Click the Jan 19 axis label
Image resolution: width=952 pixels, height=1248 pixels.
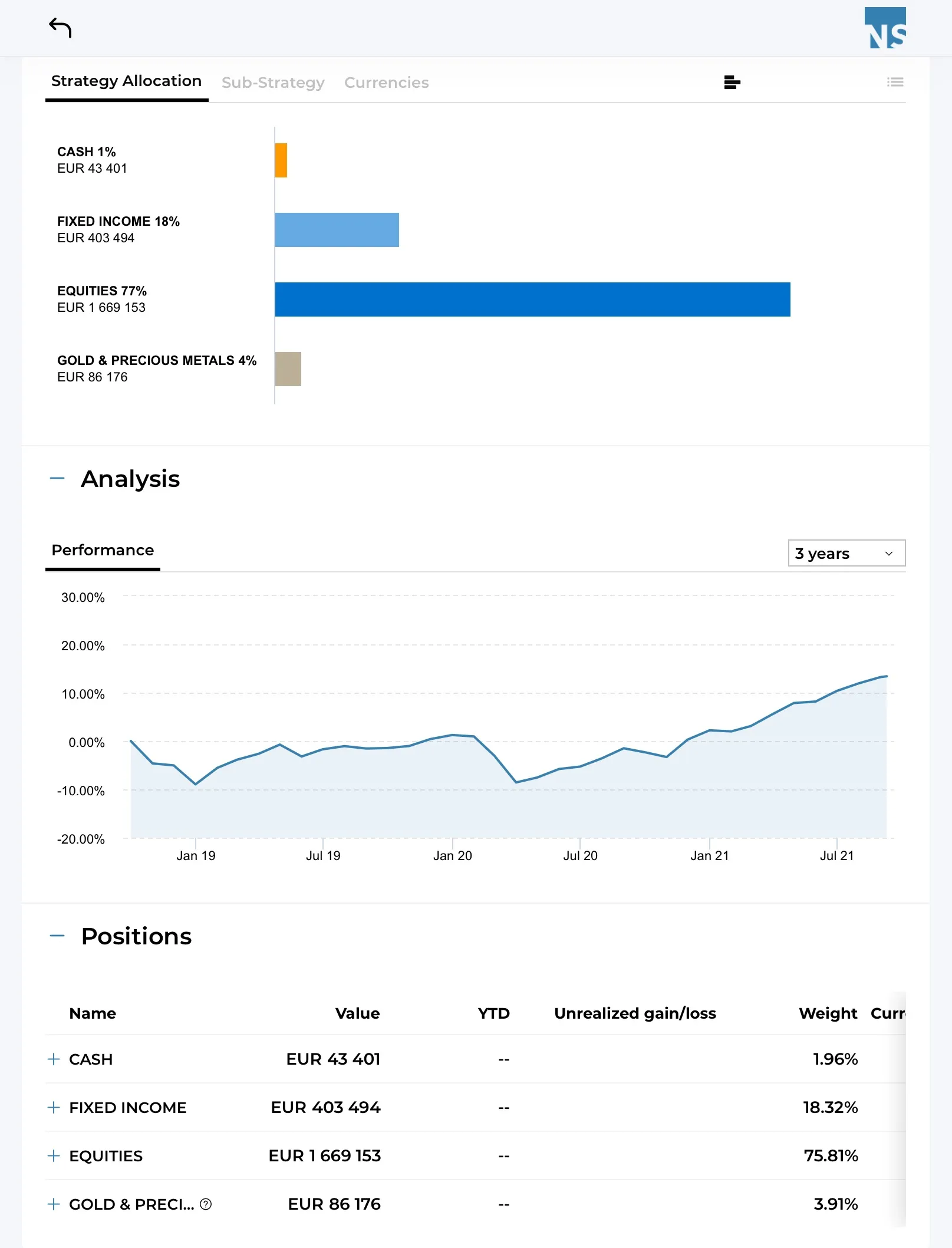[196, 856]
